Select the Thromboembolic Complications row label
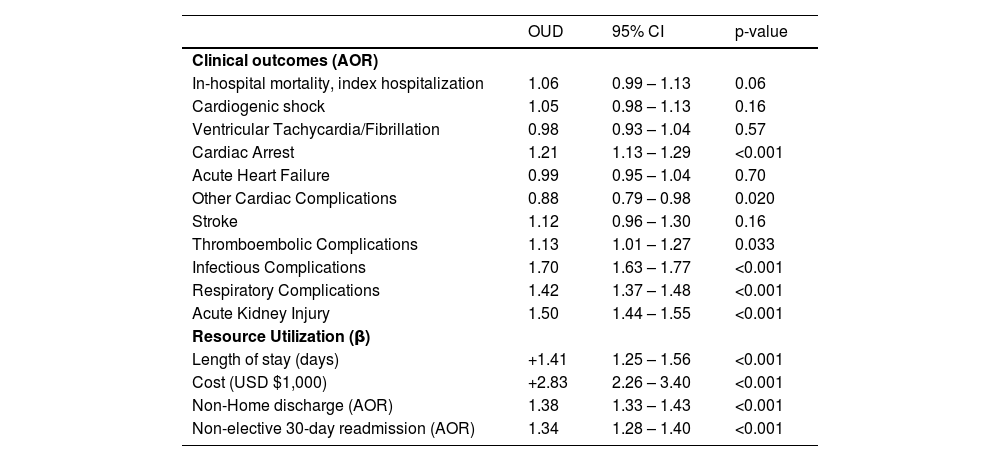Viewport: 1000px width, 461px height. tap(304, 244)
